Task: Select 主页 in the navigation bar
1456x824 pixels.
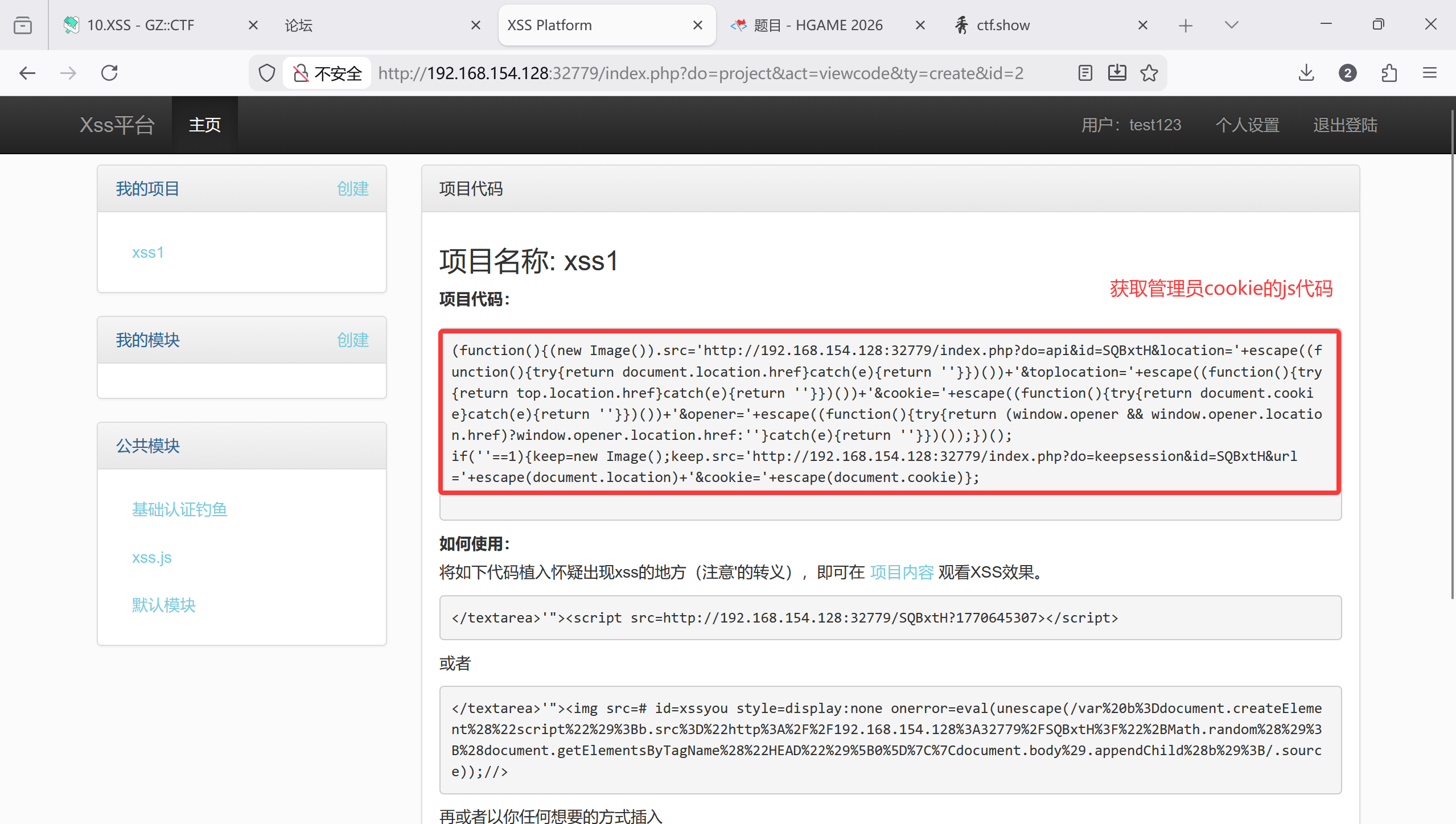Action: coord(204,125)
